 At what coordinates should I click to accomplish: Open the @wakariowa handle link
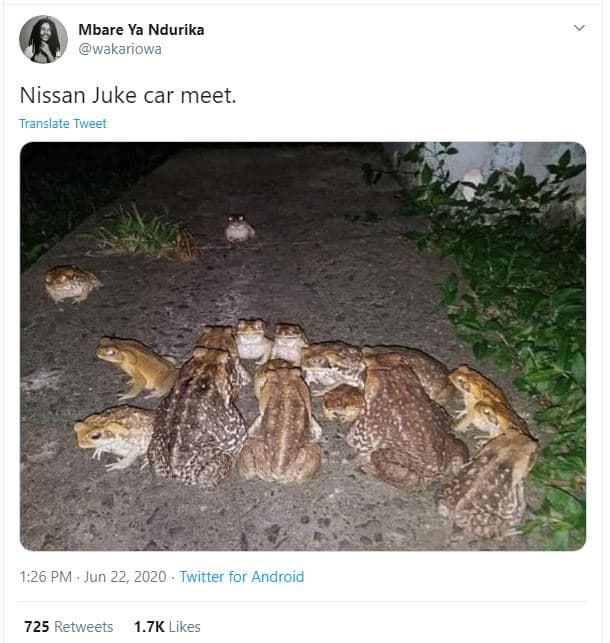tap(119, 49)
